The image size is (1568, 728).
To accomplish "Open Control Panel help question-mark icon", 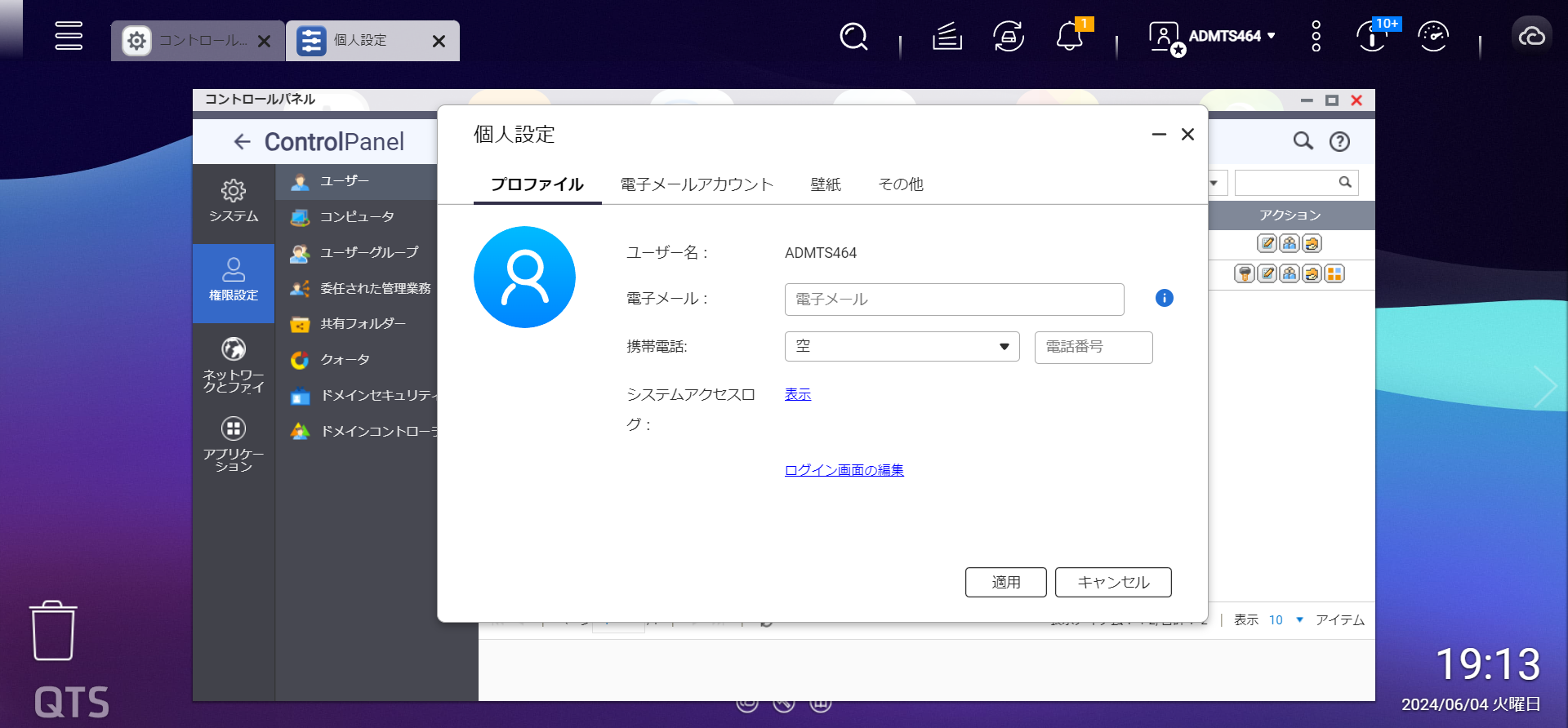I will point(1339,142).
